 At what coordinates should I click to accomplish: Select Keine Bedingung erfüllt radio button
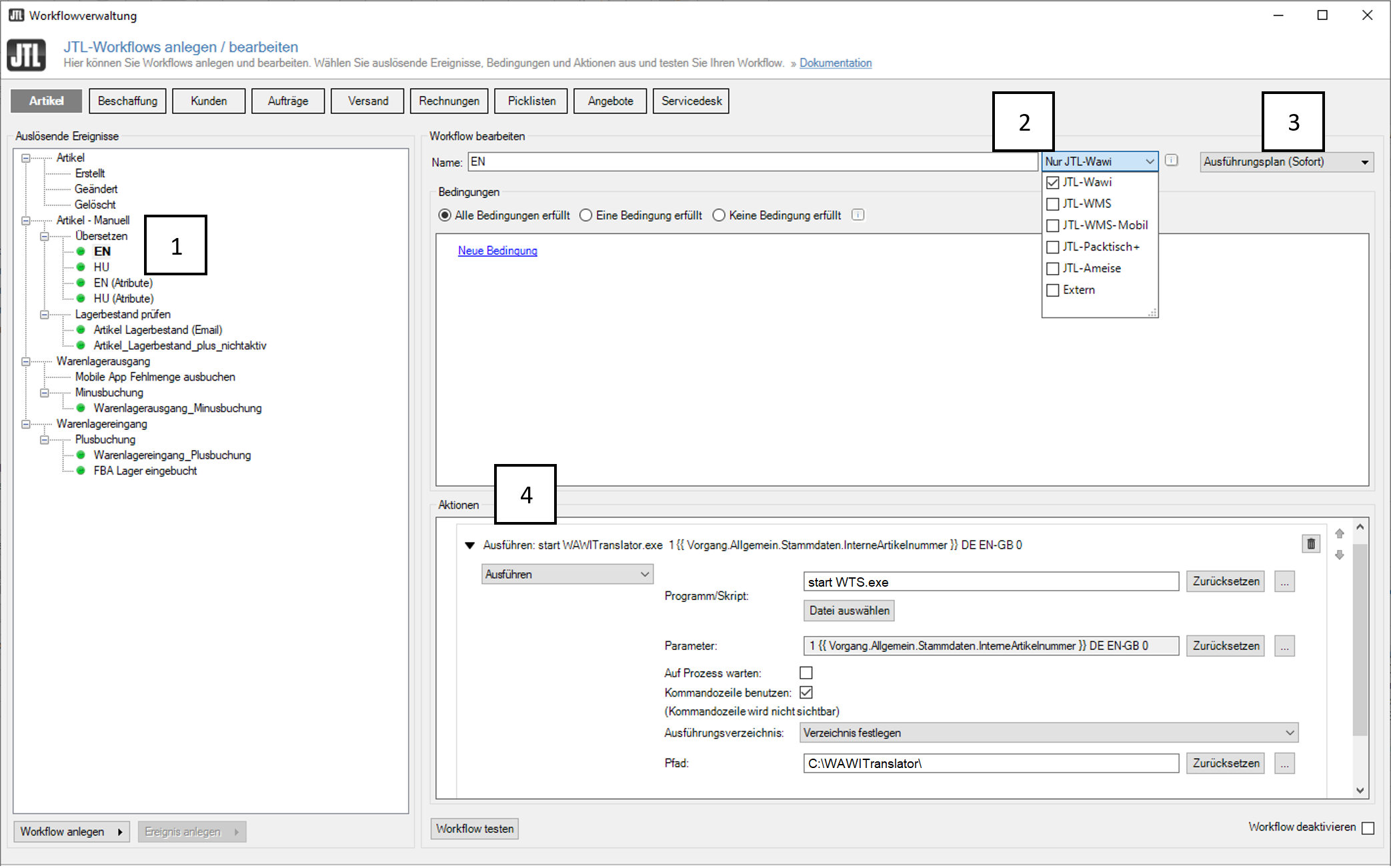(719, 215)
